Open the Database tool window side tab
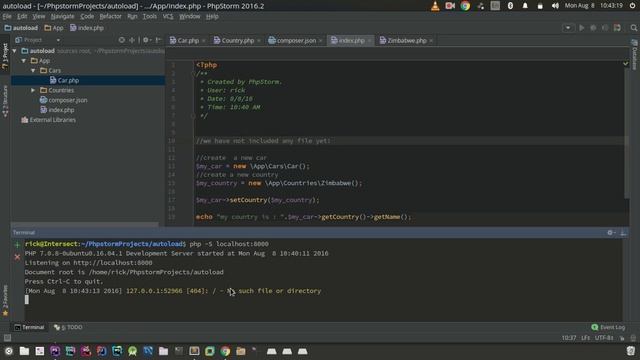The width and height of the screenshot is (640, 360). [x=635, y=55]
